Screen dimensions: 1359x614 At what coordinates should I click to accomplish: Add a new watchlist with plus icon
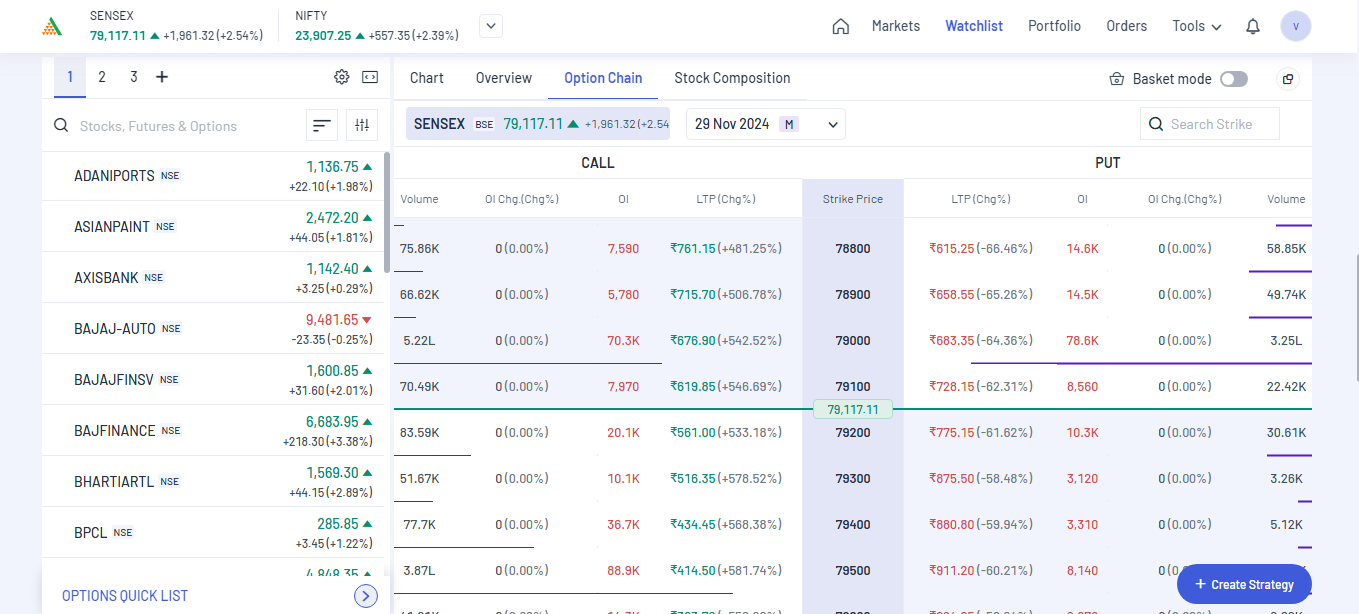pos(162,77)
